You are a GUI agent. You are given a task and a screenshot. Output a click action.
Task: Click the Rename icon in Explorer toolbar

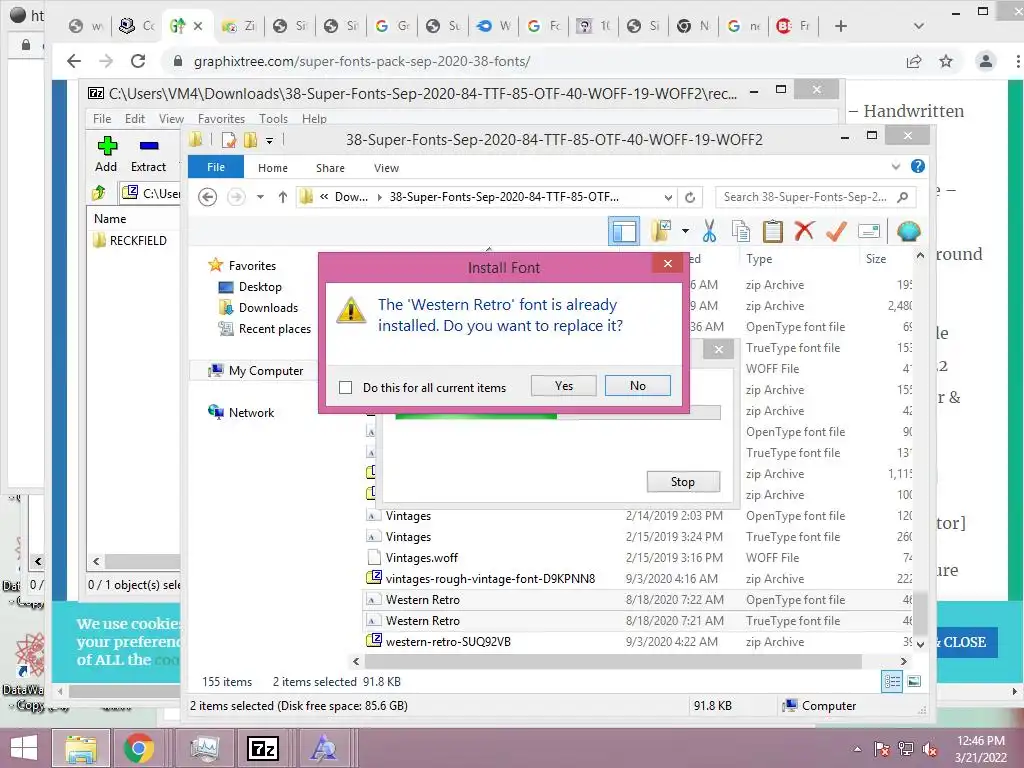869,231
